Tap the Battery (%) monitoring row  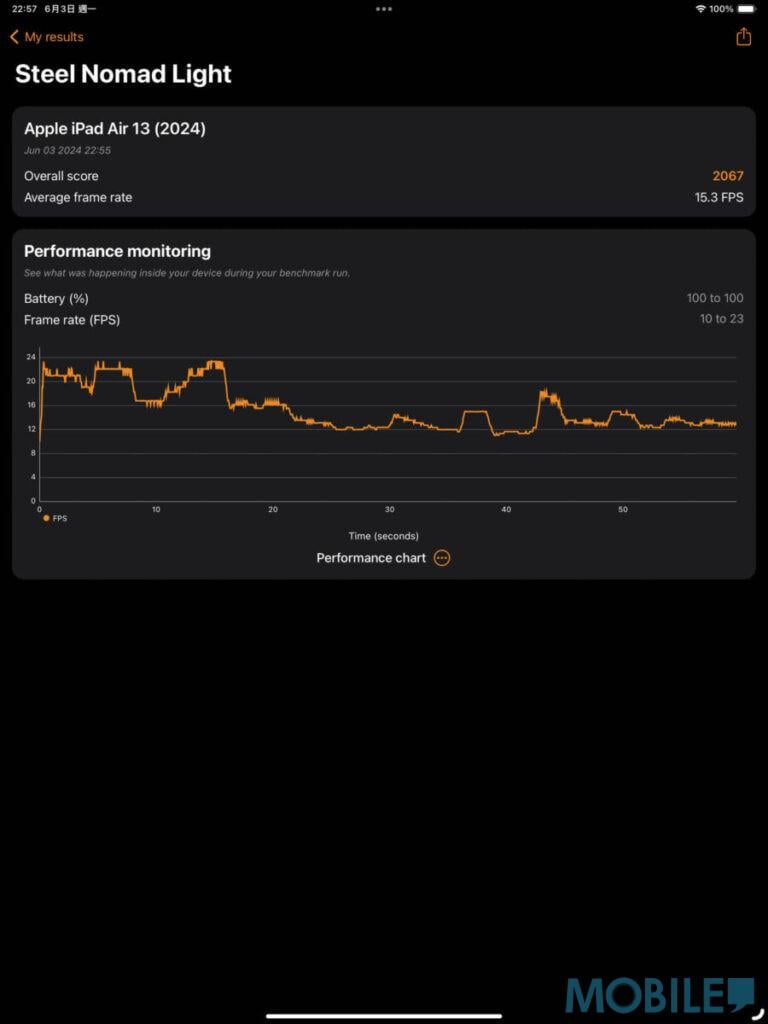click(x=384, y=299)
